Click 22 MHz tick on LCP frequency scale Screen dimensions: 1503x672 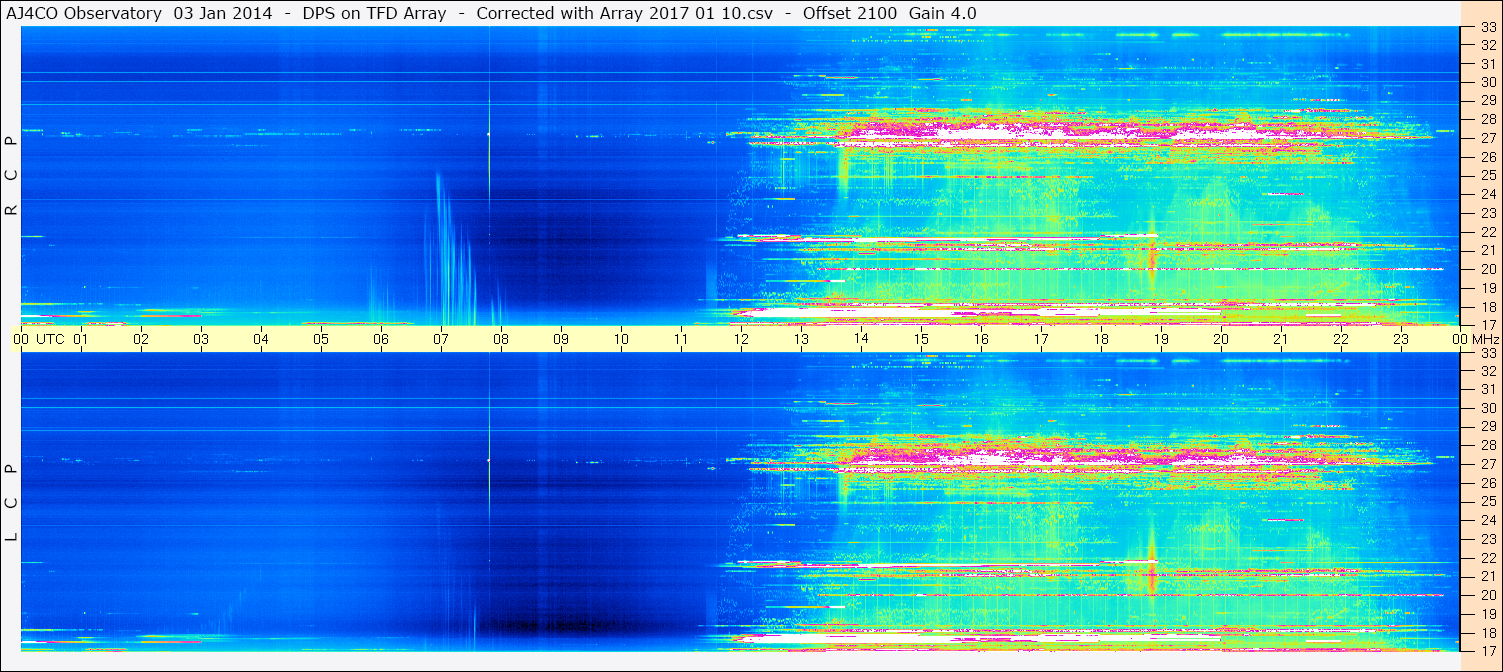click(x=1488, y=558)
